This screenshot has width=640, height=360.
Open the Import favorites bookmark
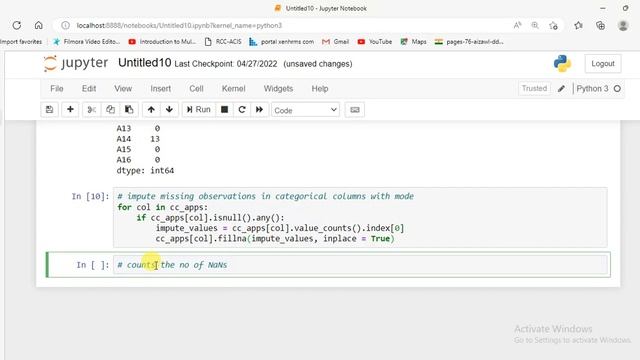pyautogui.click(x=21, y=42)
